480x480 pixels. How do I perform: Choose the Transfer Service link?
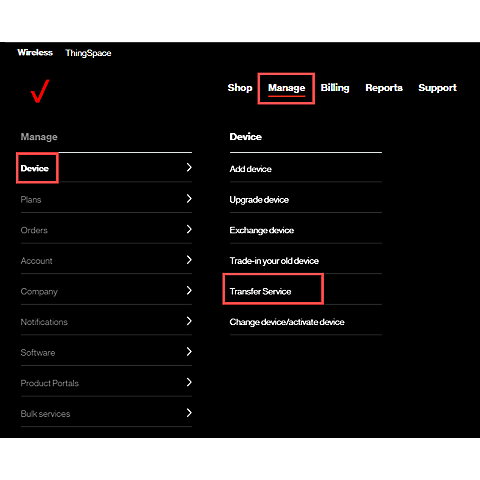click(x=260, y=291)
